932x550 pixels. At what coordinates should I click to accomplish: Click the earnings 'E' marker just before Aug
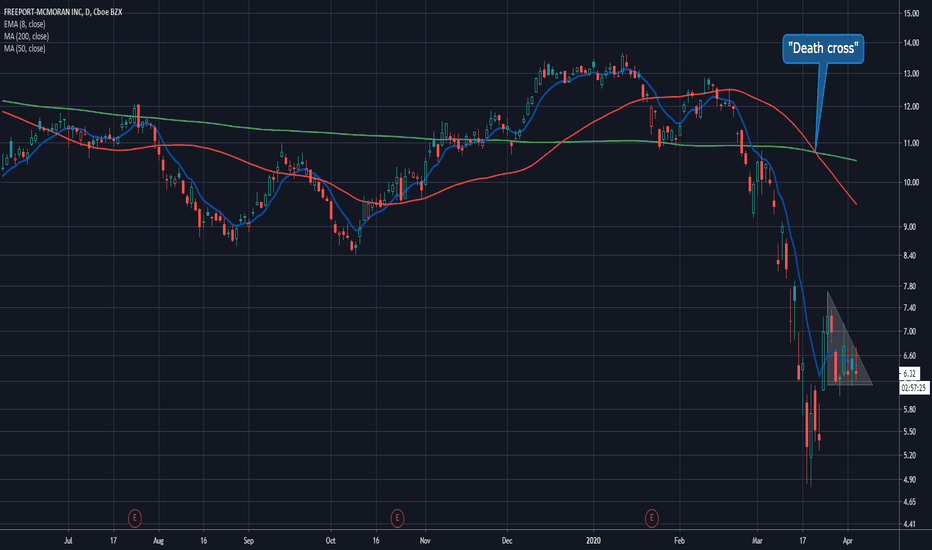pyautogui.click(x=135, y=518)
